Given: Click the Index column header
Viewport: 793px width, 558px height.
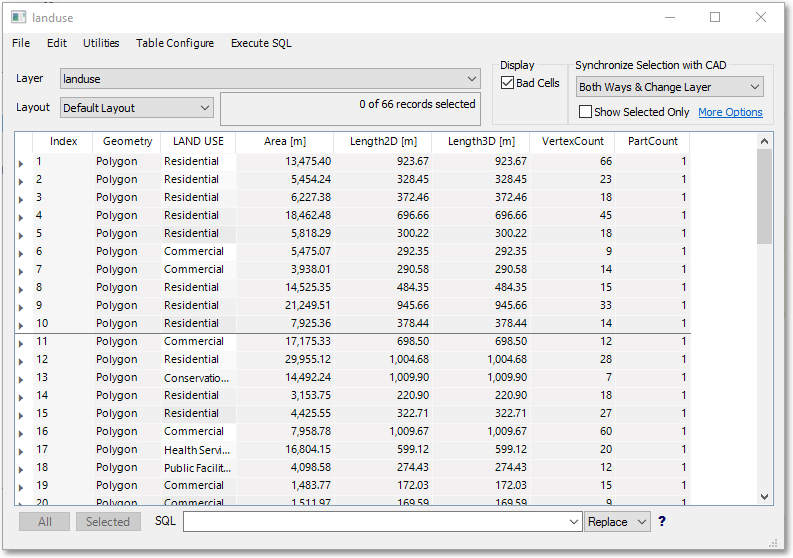Looking at the screenshot, I should (x=63, y=141).
